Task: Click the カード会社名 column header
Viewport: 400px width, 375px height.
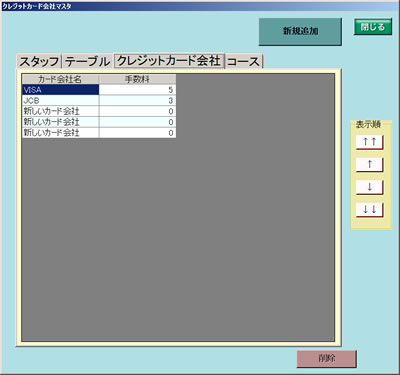Action: [x=60, y=79]
